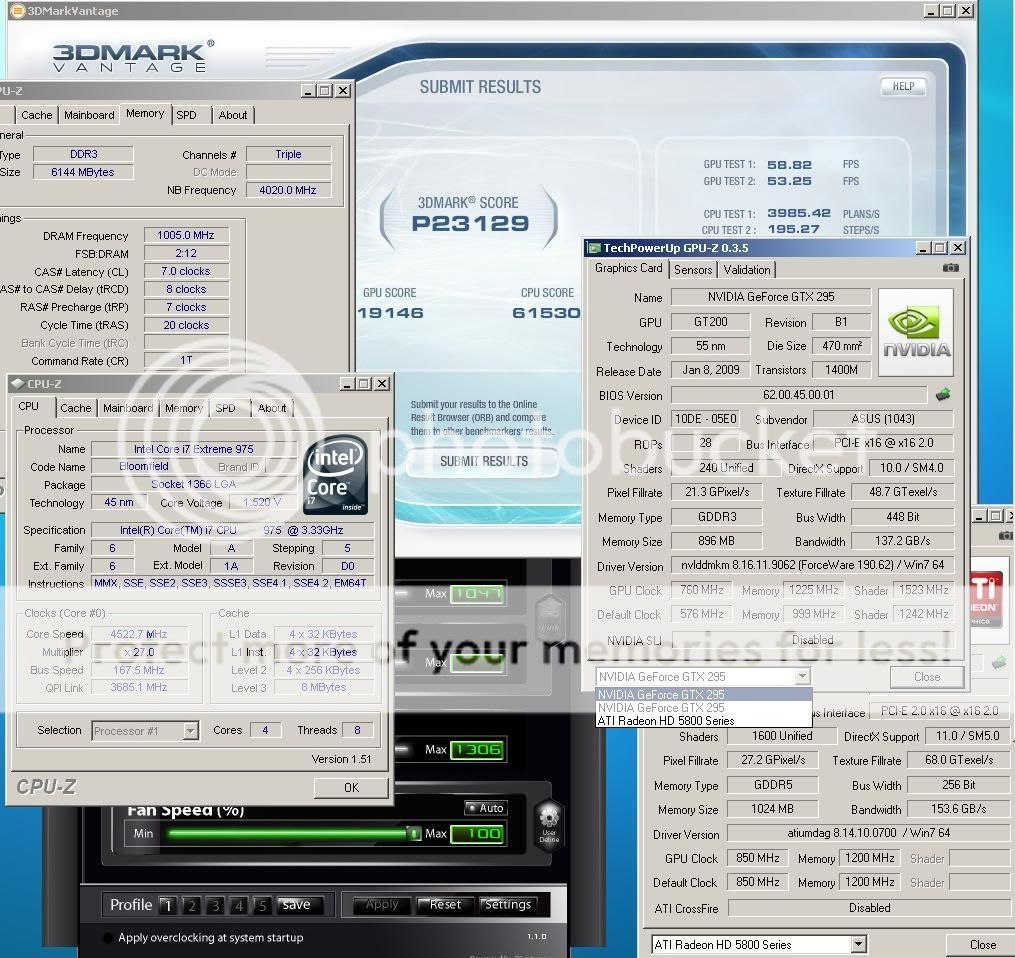Switch to the Sensors tab in GPU-Z
Image resolution: width=1015 pixels, height=958 pixels.
coord(693,269)
